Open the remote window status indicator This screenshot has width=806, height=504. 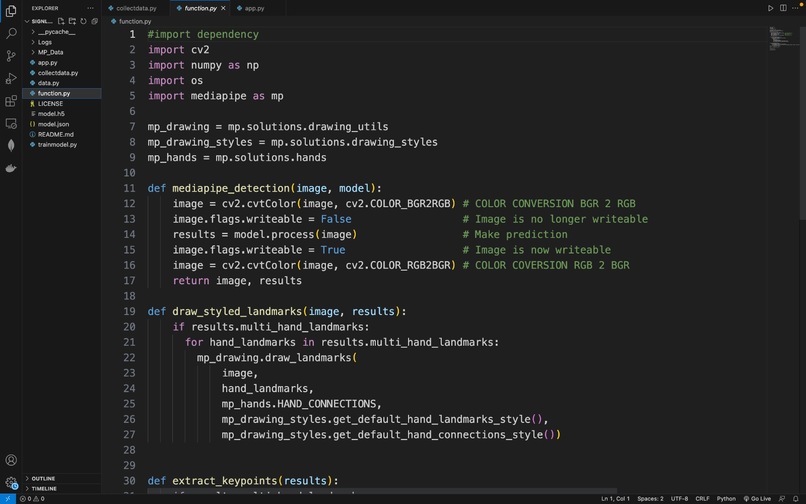click(7, 499)
